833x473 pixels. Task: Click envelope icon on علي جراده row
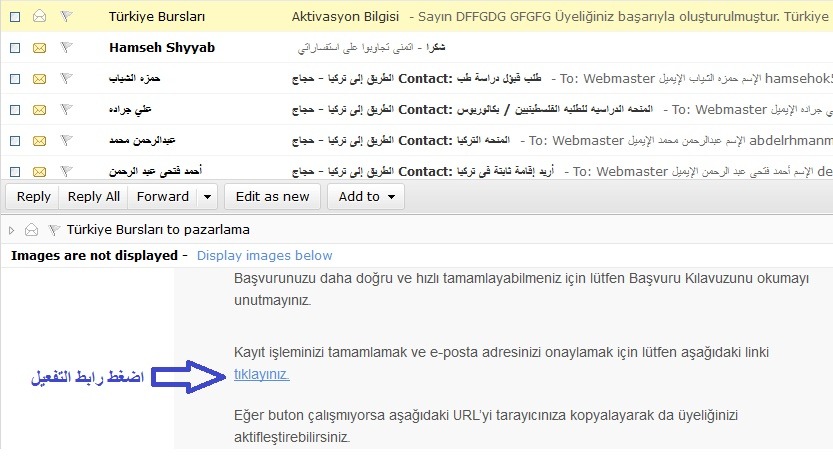pyautogui.click(x=39, y=110)
